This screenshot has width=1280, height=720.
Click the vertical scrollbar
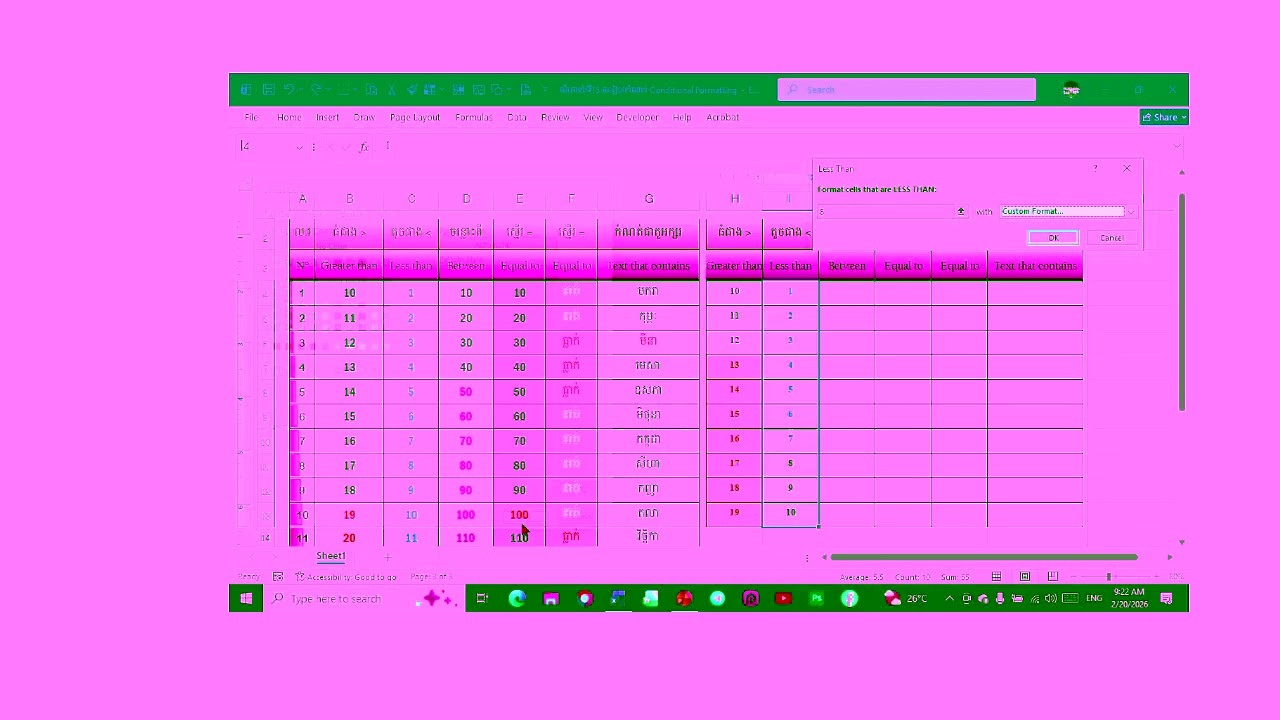point(1181,300)
